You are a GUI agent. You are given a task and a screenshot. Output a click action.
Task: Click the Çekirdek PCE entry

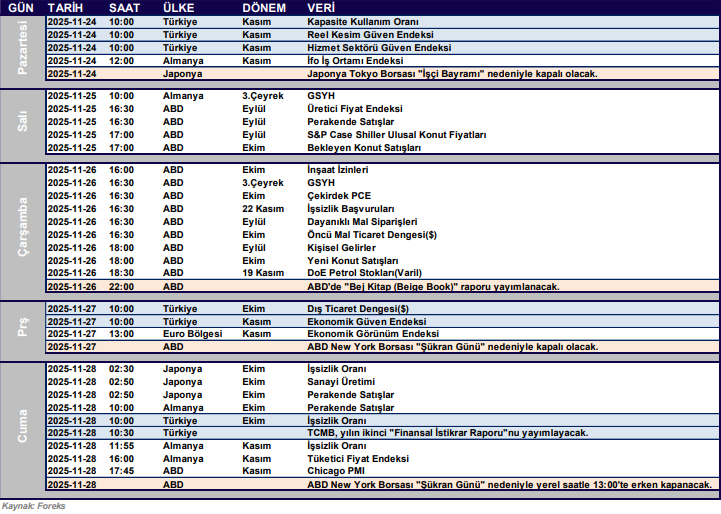pyautogui.click(x=340, y=196)
